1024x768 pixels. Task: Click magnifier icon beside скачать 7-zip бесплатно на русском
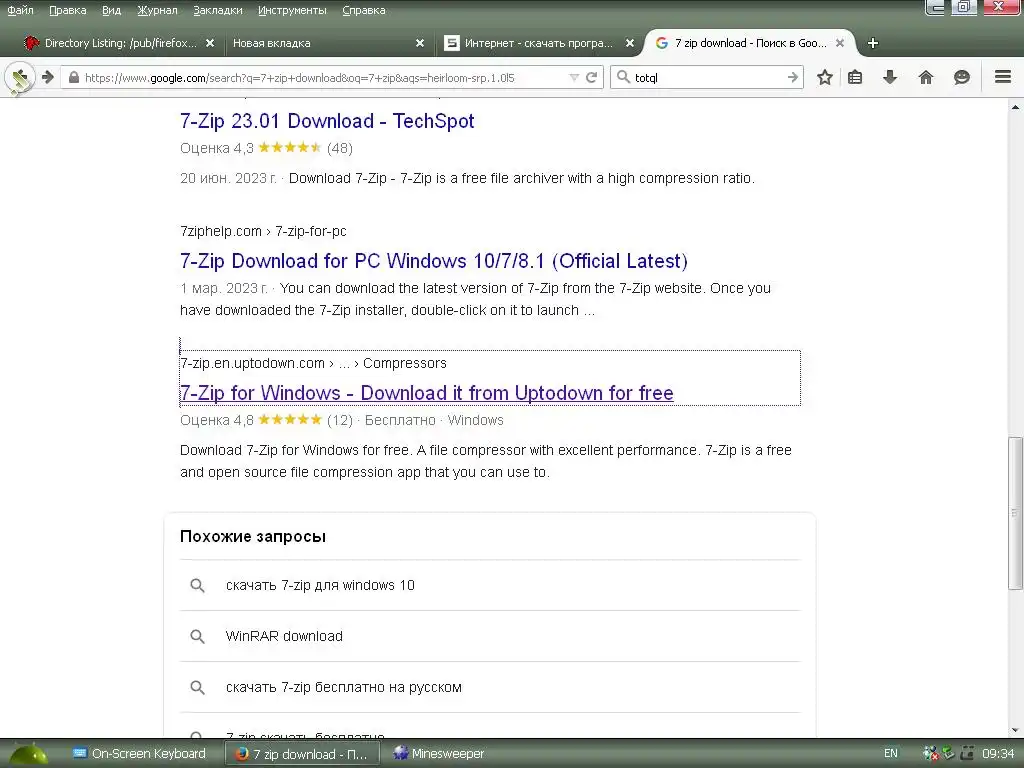tap(197, 687)
